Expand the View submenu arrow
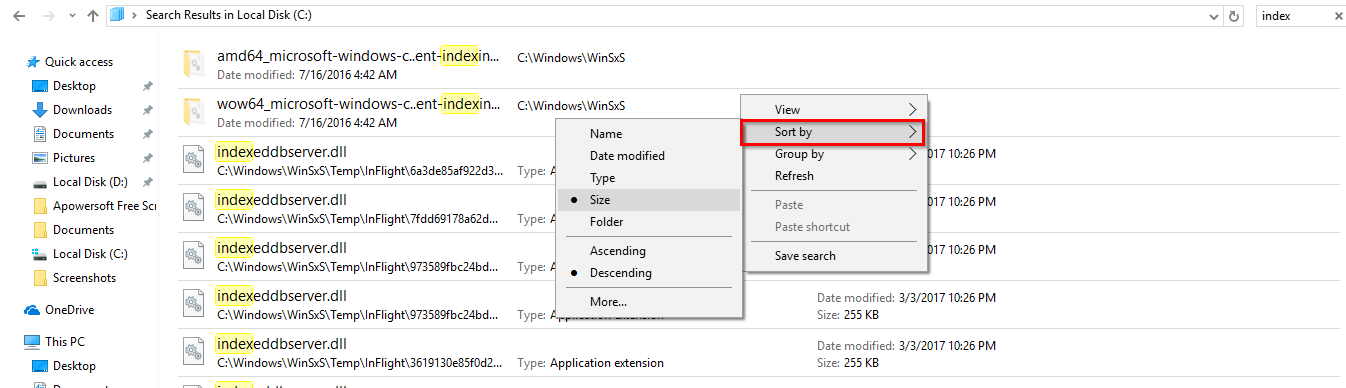This screenshot has height=388, width=1346. click(x=912, y=109)
